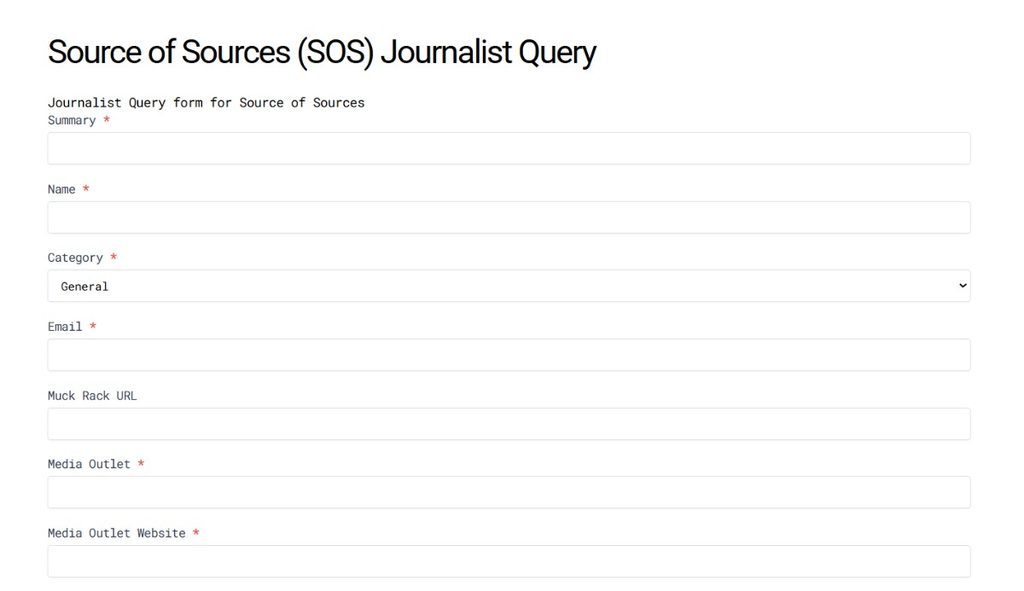The image size is (1024, 591).
Task: Click the text 'Journalist Query form for Source of Sources'
Action: [206, 103]
